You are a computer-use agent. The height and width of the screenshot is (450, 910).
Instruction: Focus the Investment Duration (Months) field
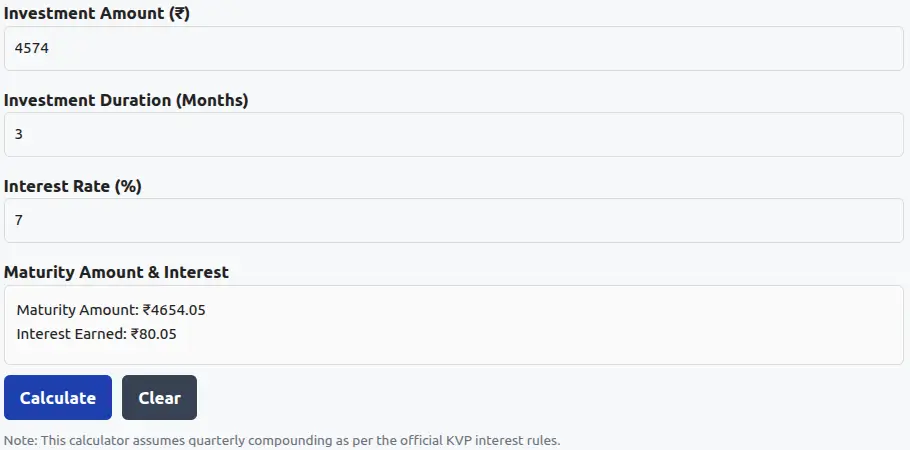[x=454, y=134]
